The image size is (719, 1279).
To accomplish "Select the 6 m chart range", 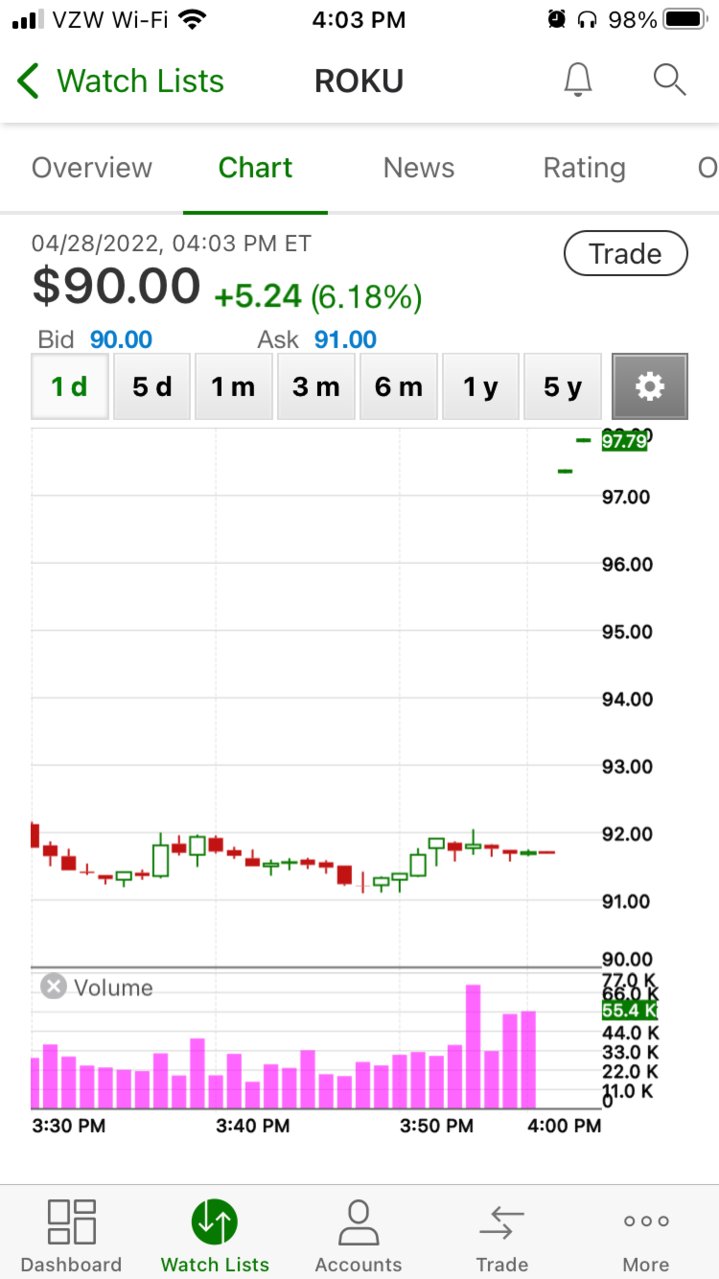I will tap(398, 386).
